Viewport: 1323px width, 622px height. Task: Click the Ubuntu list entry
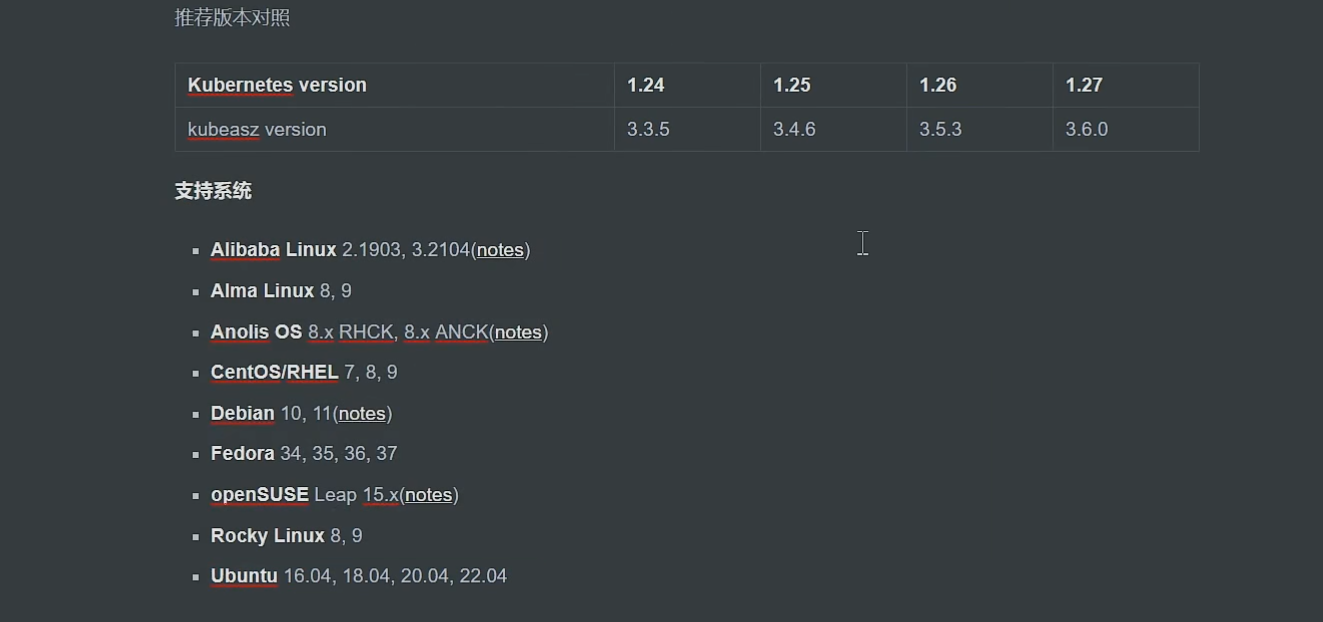pos(358,576)
